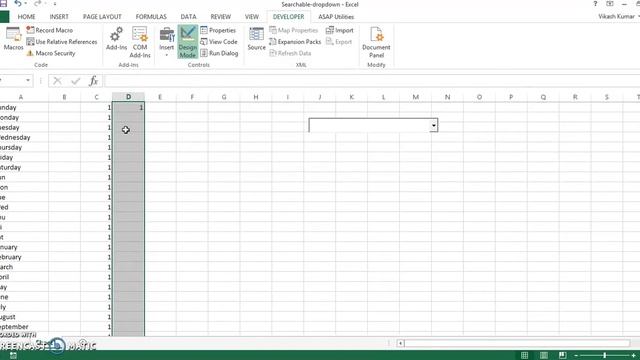Open the PAGE LAYOUT tab
Image resolution: width=640 pixels, height=360 pixels.
102,17
